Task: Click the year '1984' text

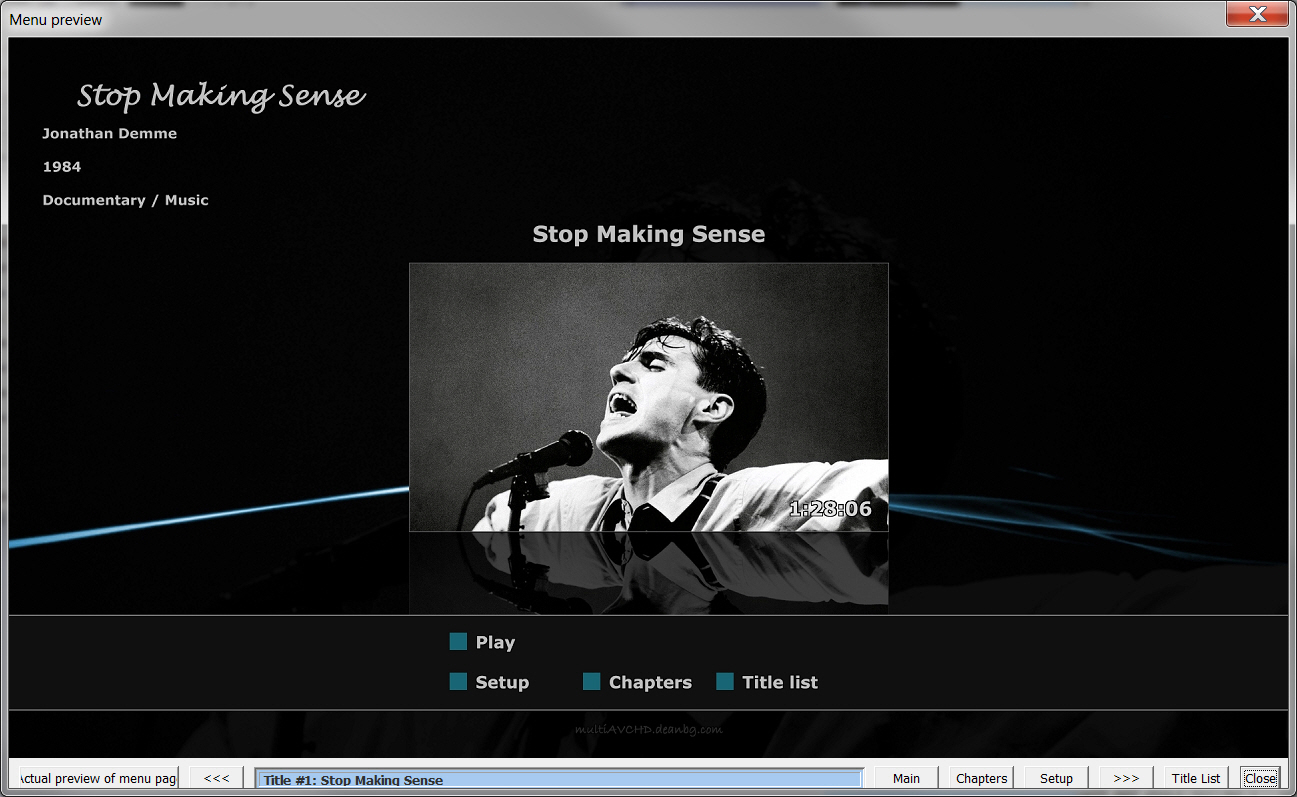Action: point(62,167)
